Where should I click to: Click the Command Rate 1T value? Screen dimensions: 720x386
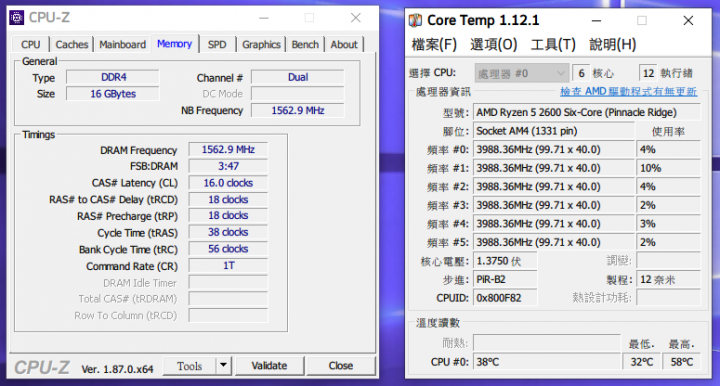point(228,266)
